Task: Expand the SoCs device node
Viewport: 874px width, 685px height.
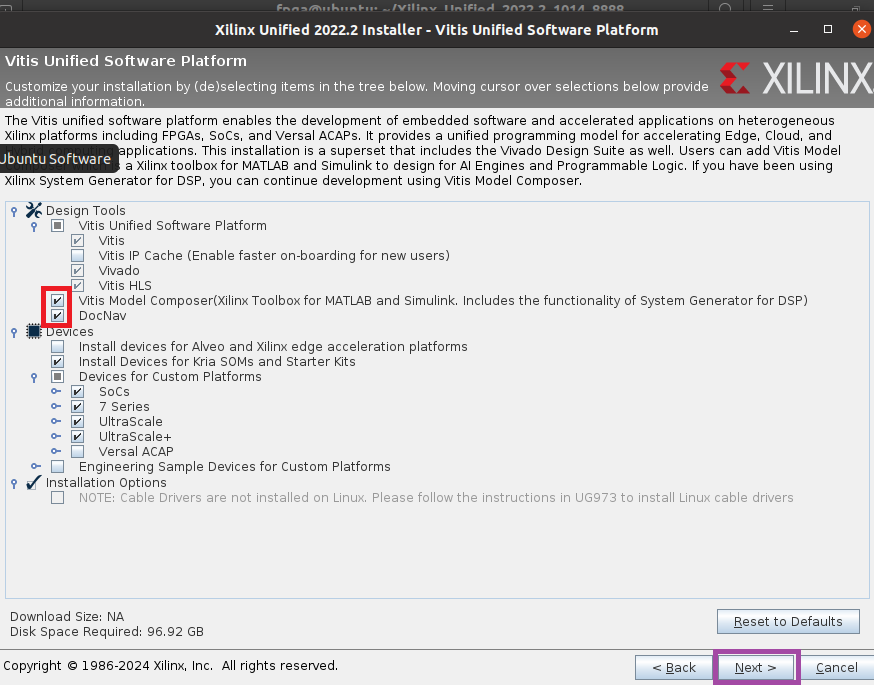Action: pos(56,391)
